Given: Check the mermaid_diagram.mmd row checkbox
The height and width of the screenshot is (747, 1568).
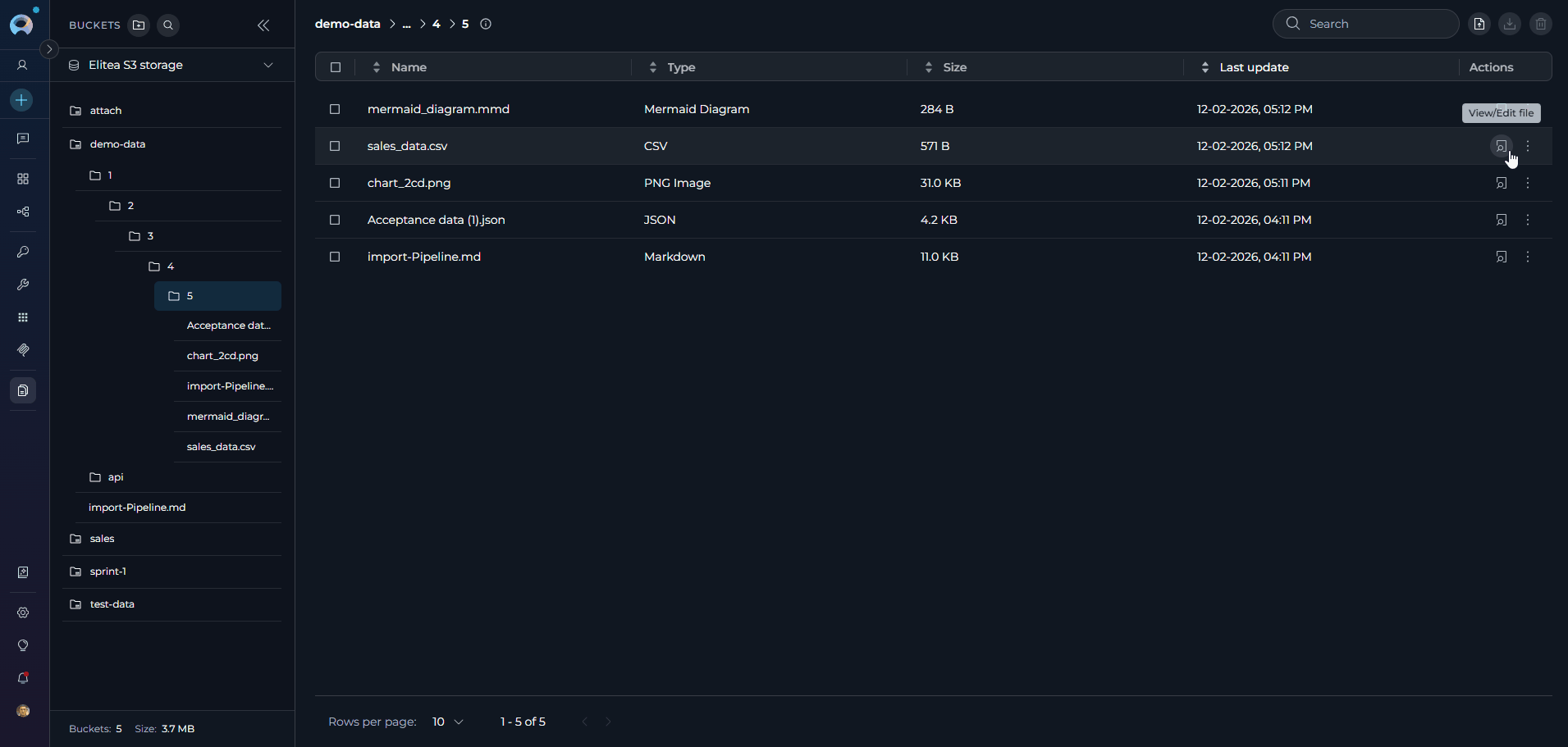Looking at the screenshot, I should [335, 109].
